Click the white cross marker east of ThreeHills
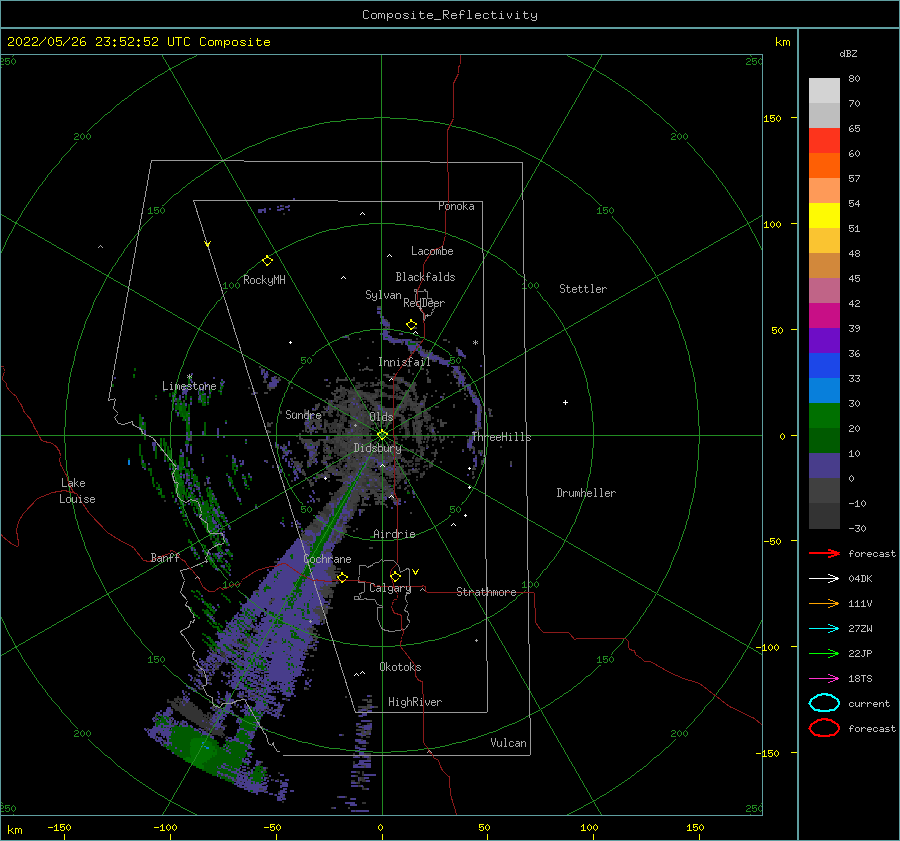 [x=565, y=402]
